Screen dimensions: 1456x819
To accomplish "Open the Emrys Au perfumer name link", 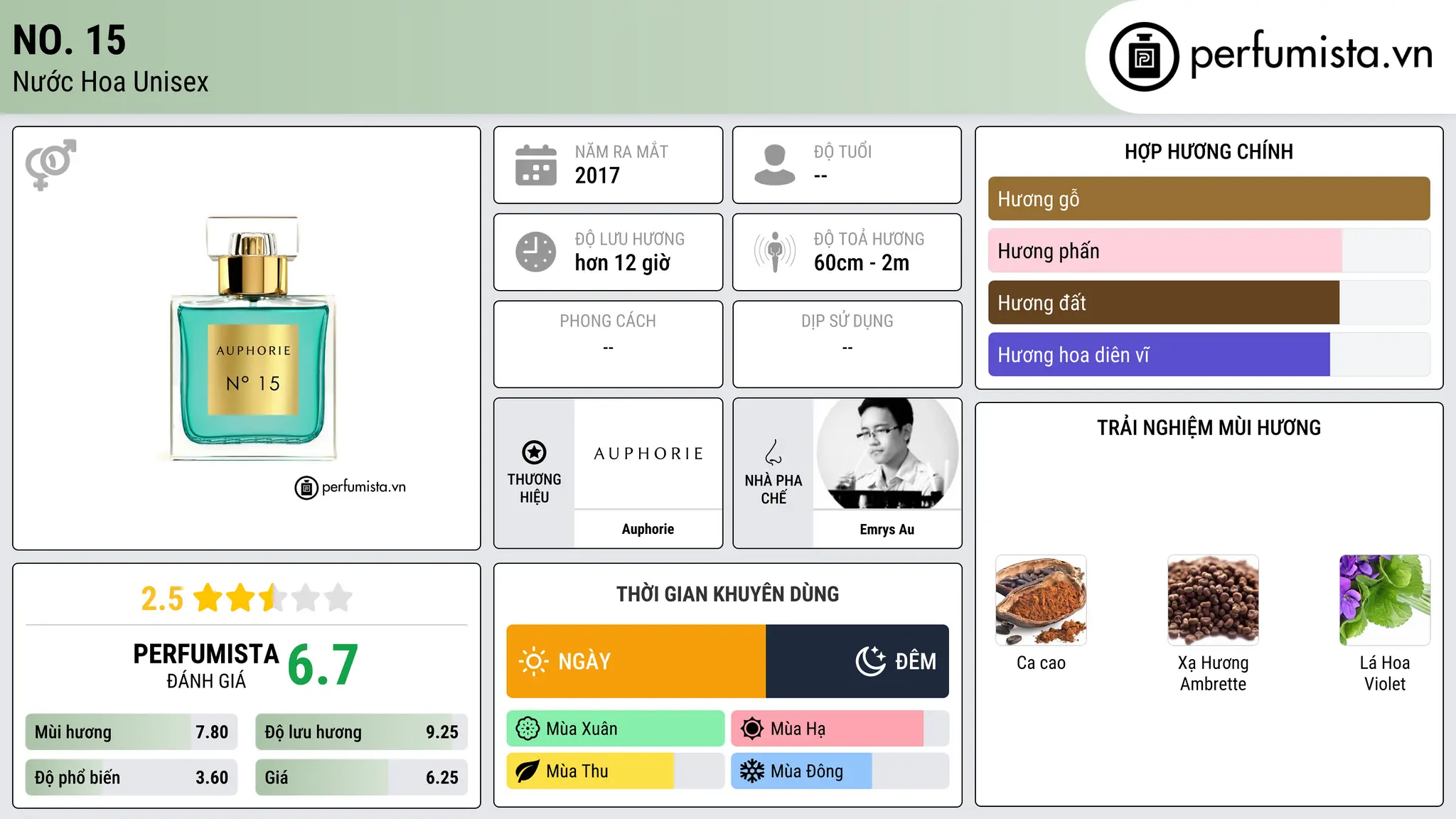I will coord(887,530).
